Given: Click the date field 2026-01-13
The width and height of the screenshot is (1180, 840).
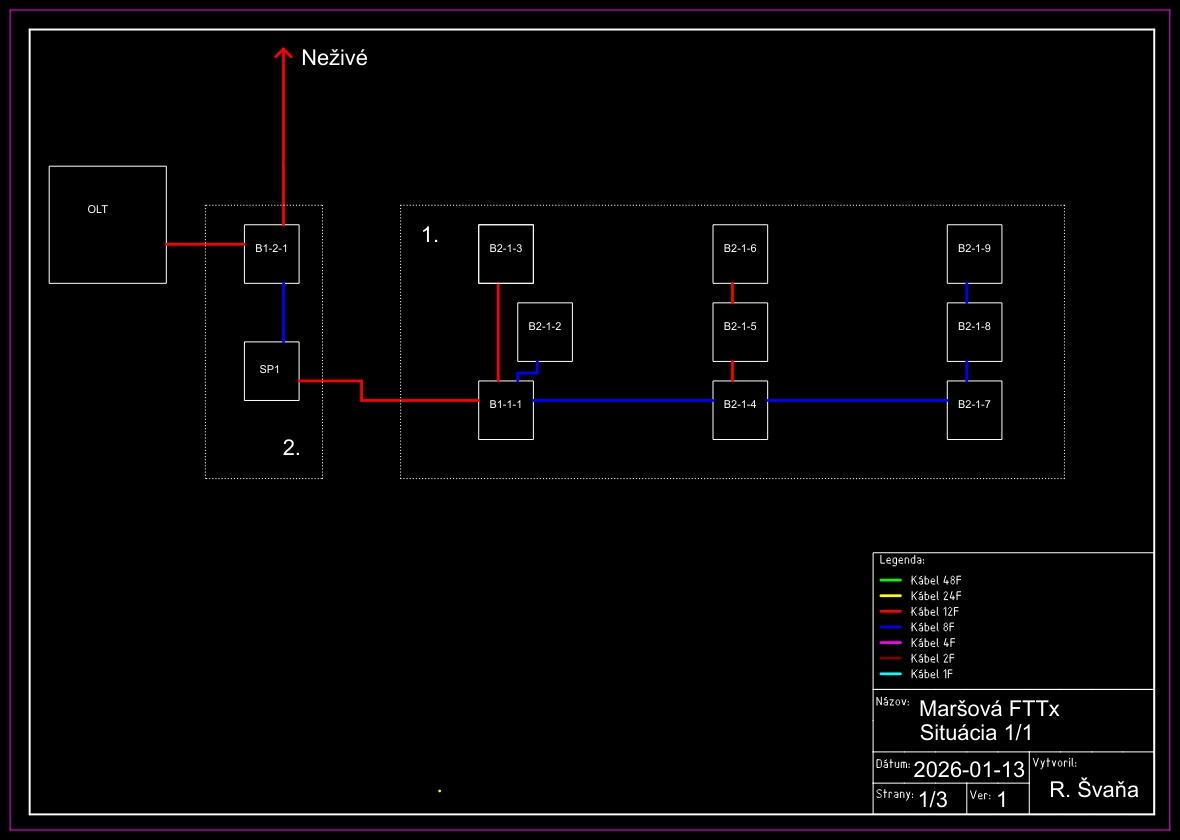Looking at the screenshot, I should (x=969, y=769).
